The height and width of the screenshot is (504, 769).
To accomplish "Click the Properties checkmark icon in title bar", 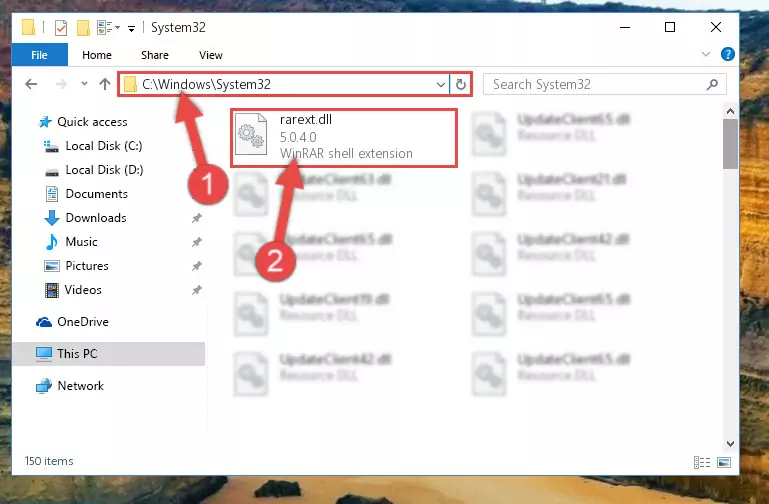I will (x=61, y=28).
